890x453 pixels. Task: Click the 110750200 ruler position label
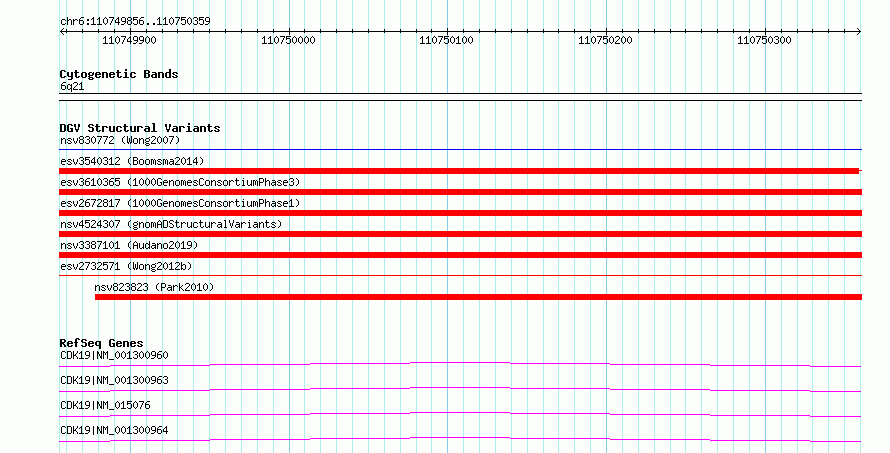[x=605, y=40]
